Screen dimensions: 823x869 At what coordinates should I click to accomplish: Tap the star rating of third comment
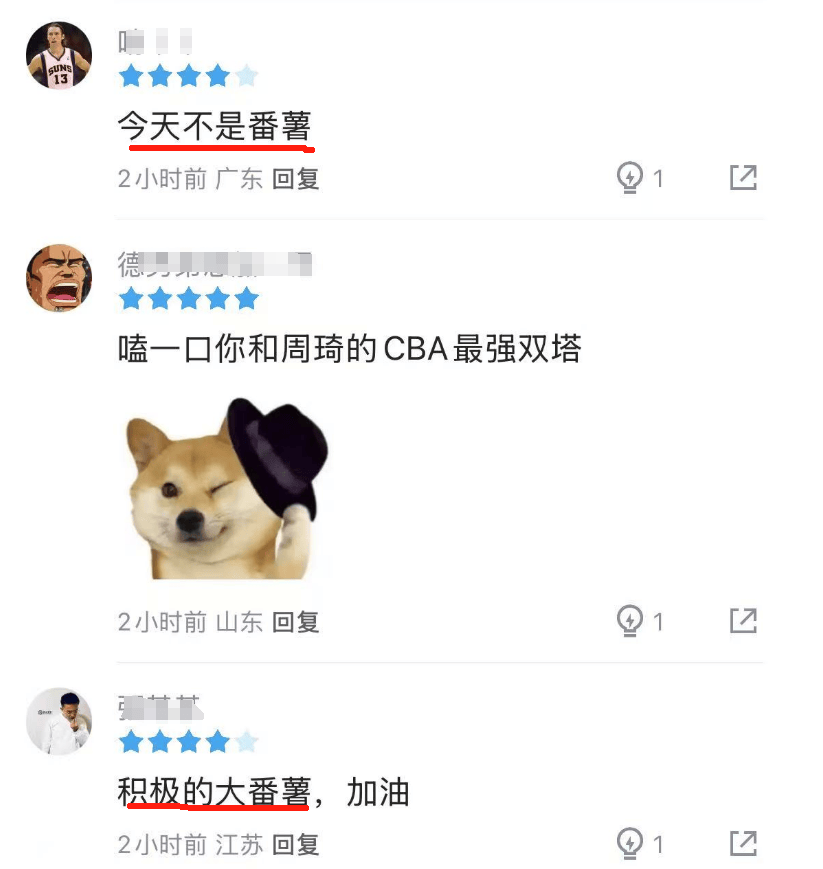click(188, 742)
